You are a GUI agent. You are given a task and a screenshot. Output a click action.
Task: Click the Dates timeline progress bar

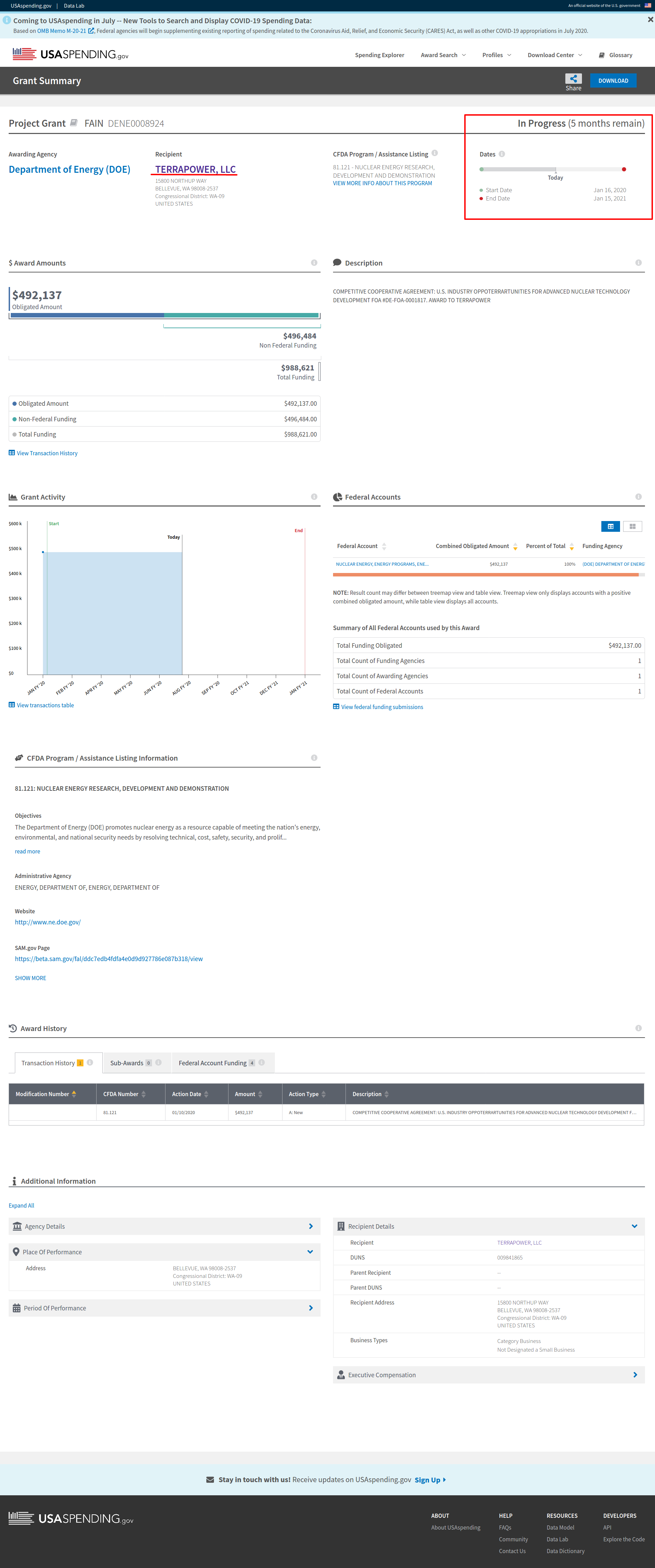click(x=553, y=169)
